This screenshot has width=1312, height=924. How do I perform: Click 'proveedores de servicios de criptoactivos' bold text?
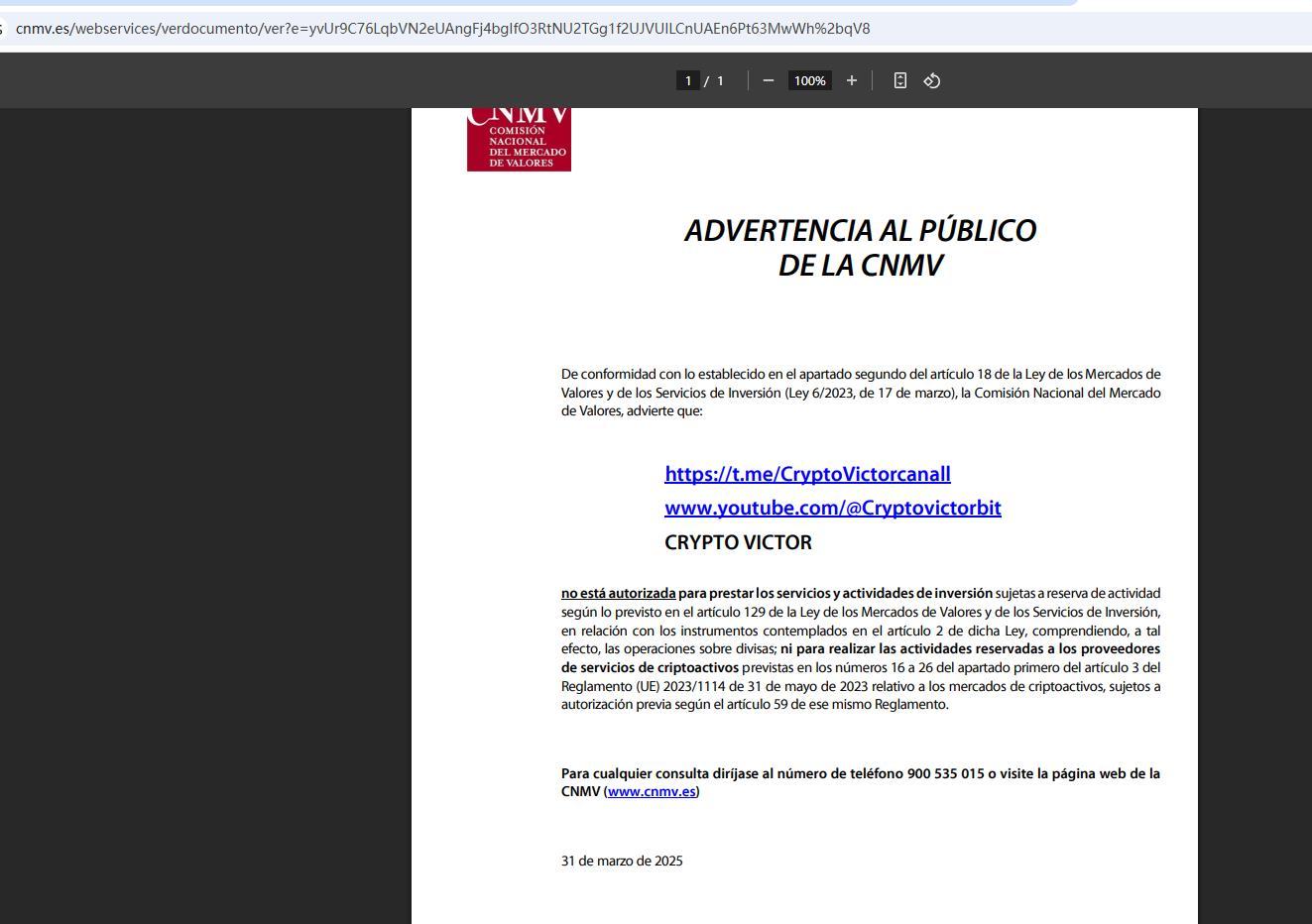click(650, 667)
